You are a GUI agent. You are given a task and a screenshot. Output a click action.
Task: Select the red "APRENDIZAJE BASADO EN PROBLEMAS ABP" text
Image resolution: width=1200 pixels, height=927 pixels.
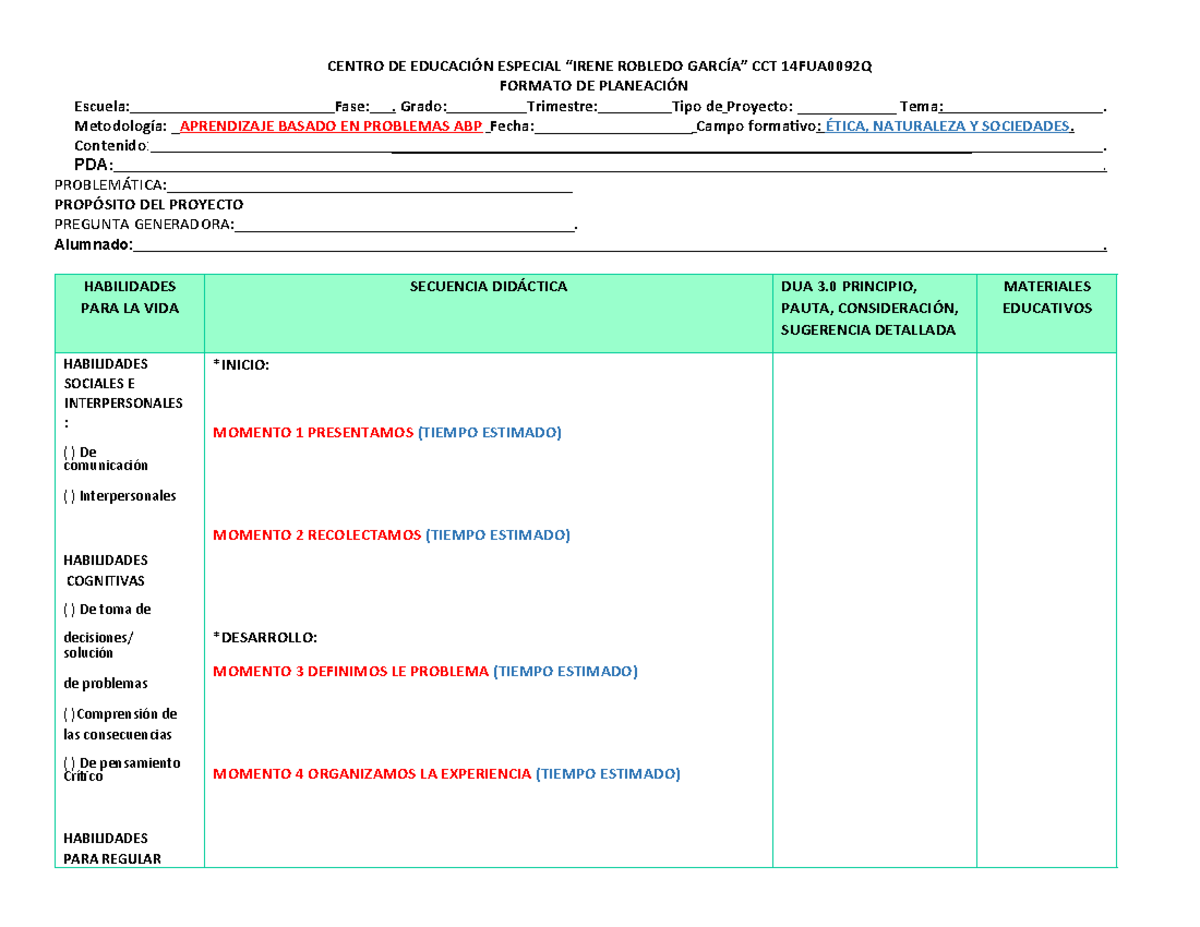(331, 126)
